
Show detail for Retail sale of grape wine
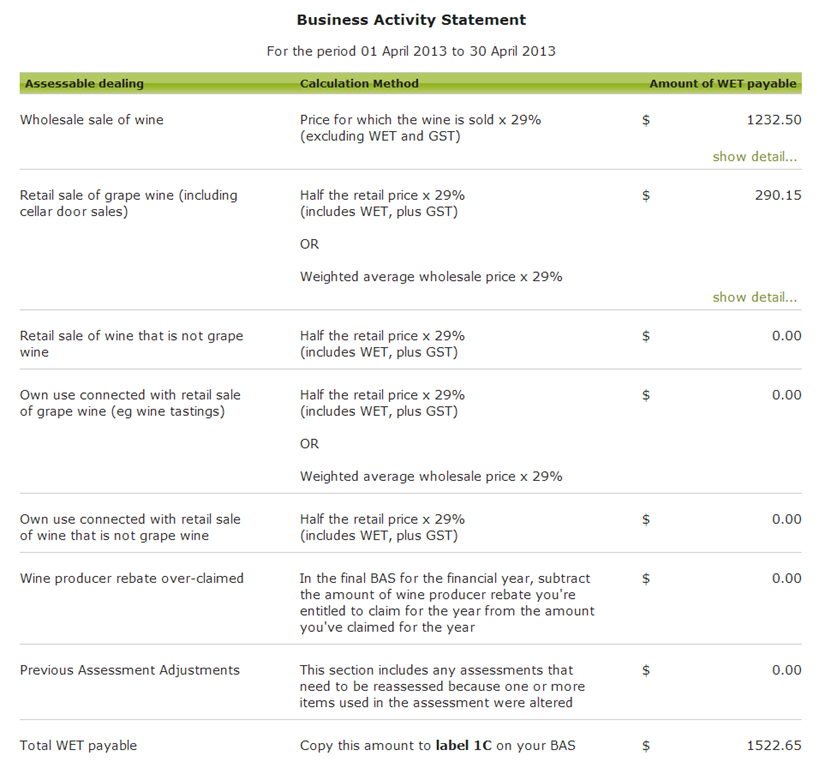755,297
